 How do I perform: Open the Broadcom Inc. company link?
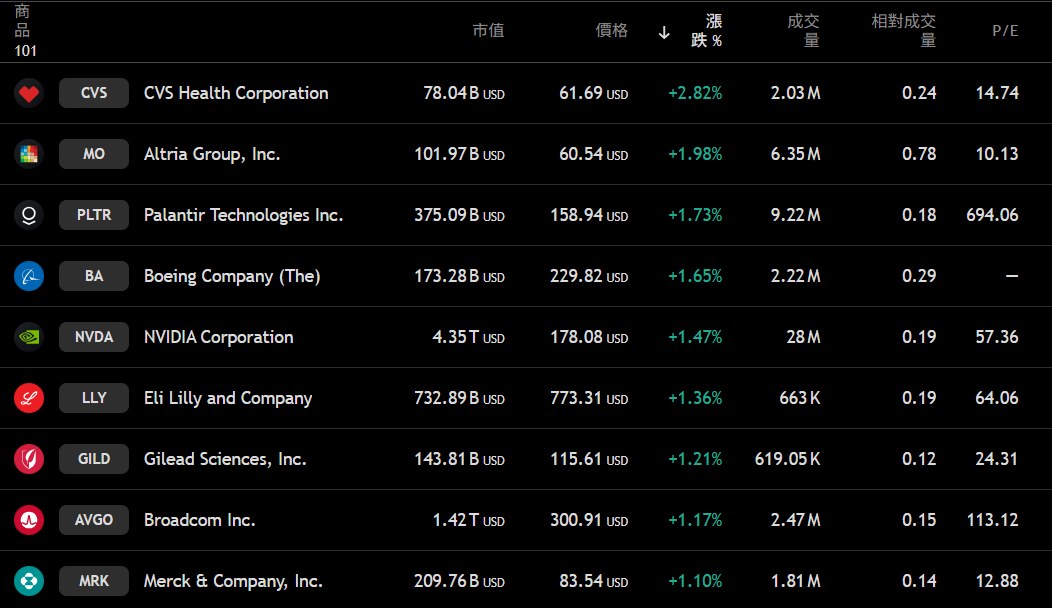click(x=200, y=520)
